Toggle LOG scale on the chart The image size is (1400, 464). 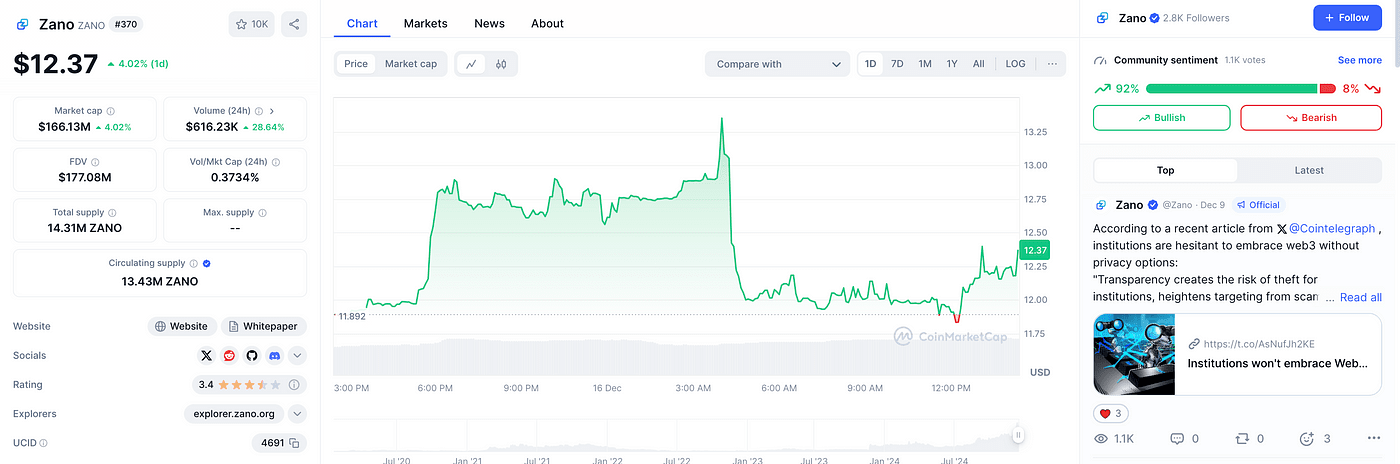[1015, 64]
